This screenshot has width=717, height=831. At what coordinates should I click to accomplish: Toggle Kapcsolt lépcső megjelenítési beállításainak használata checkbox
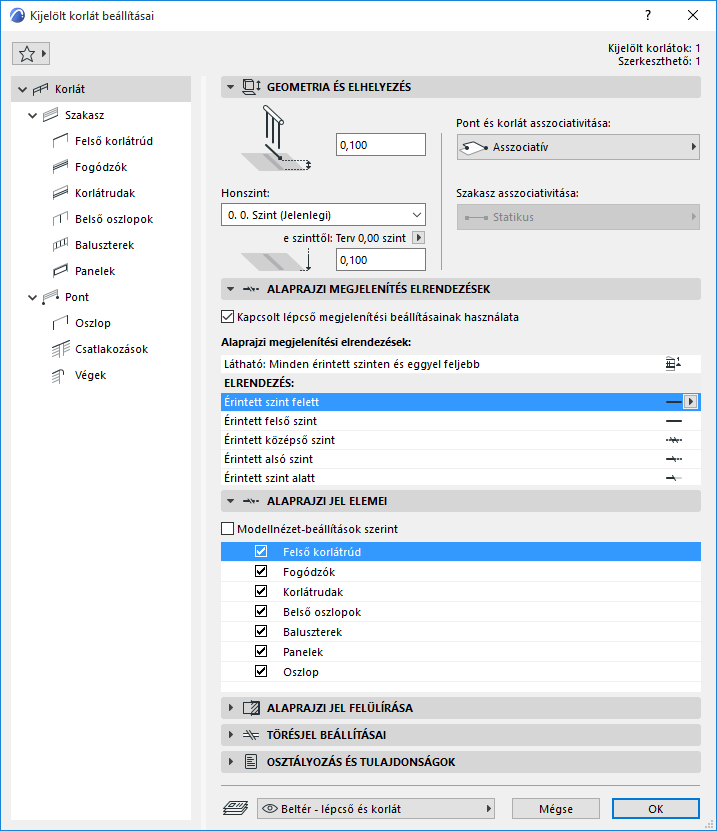[226, 317]
